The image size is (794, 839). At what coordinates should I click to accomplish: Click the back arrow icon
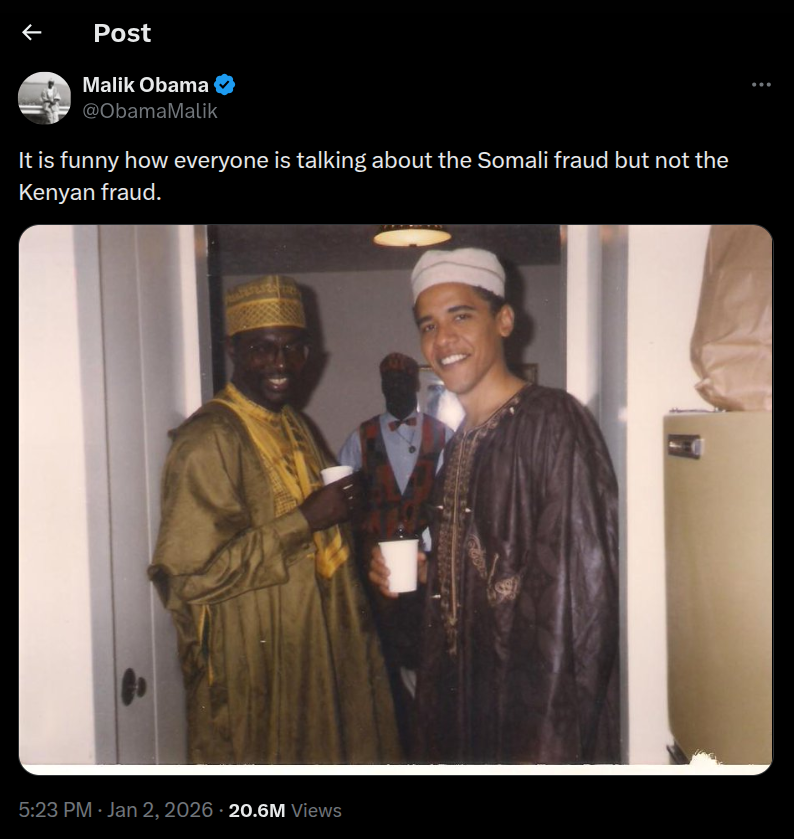point(32,33)
